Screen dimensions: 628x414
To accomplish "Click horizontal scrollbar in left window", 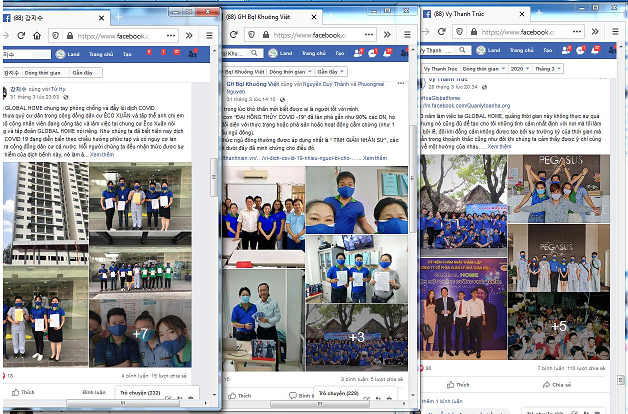I will tap(123, 403).
